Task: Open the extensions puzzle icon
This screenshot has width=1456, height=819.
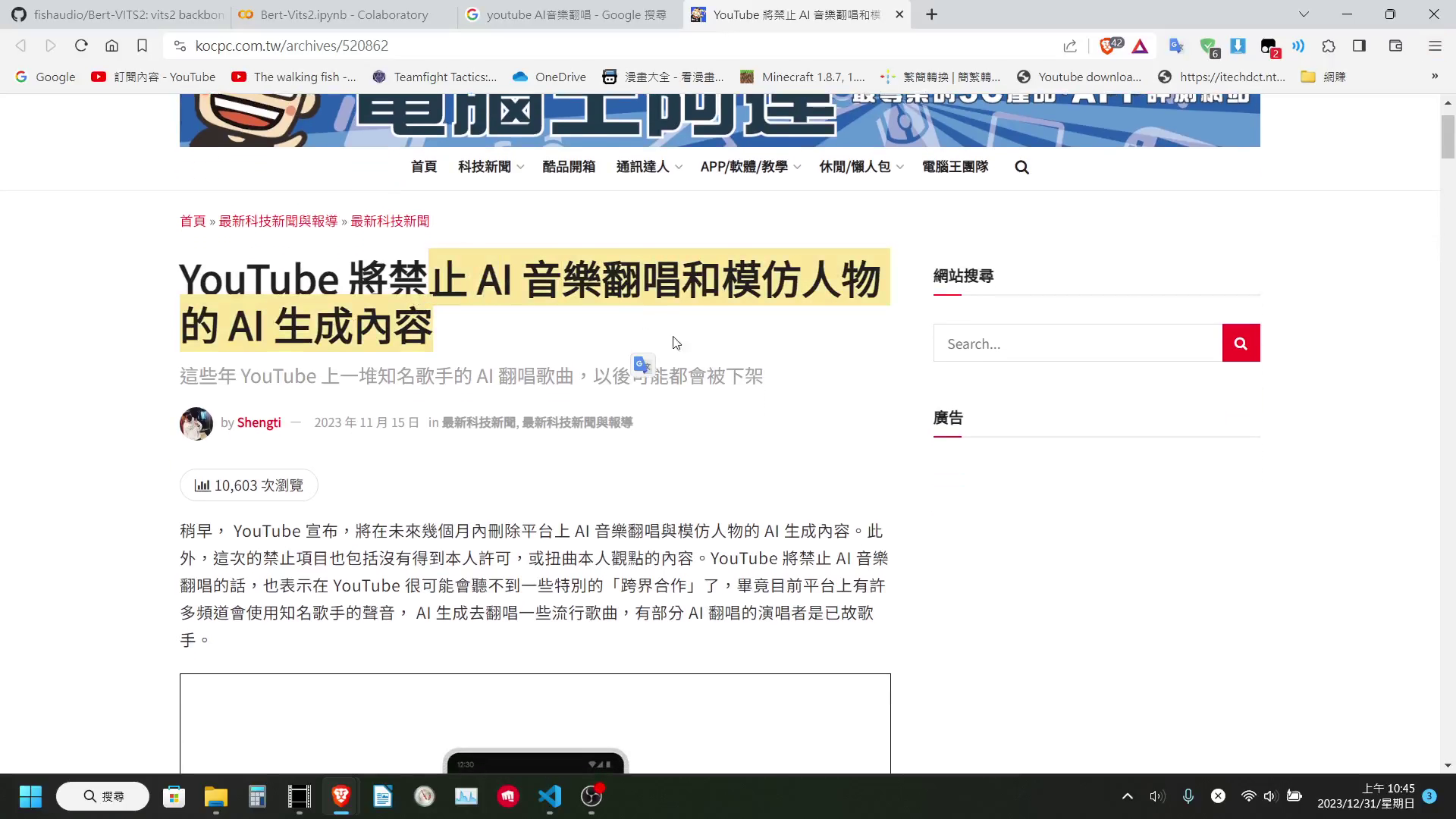Action: tap(1329, 46)
